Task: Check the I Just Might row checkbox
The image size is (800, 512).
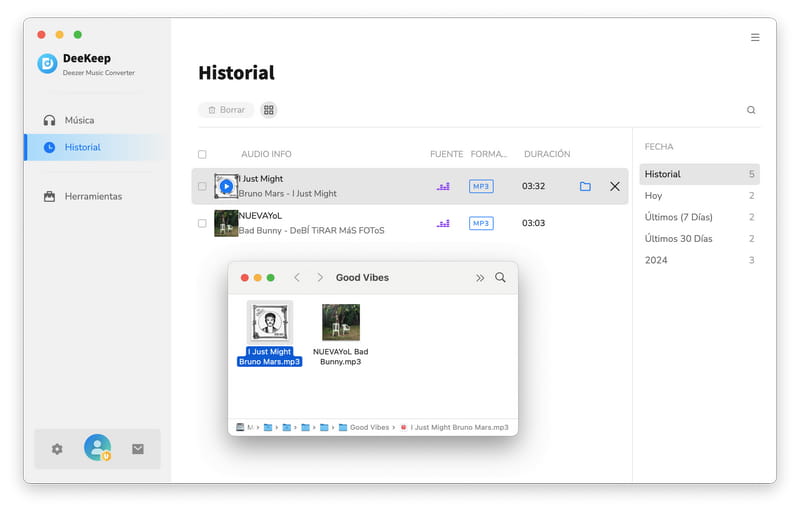Action: [x=202, y=187]
